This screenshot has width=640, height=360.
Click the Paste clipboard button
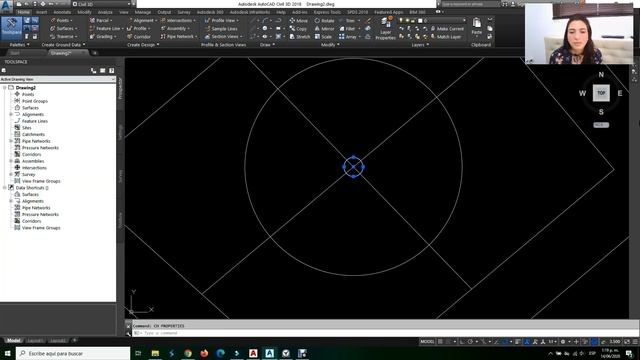(477, 27)
